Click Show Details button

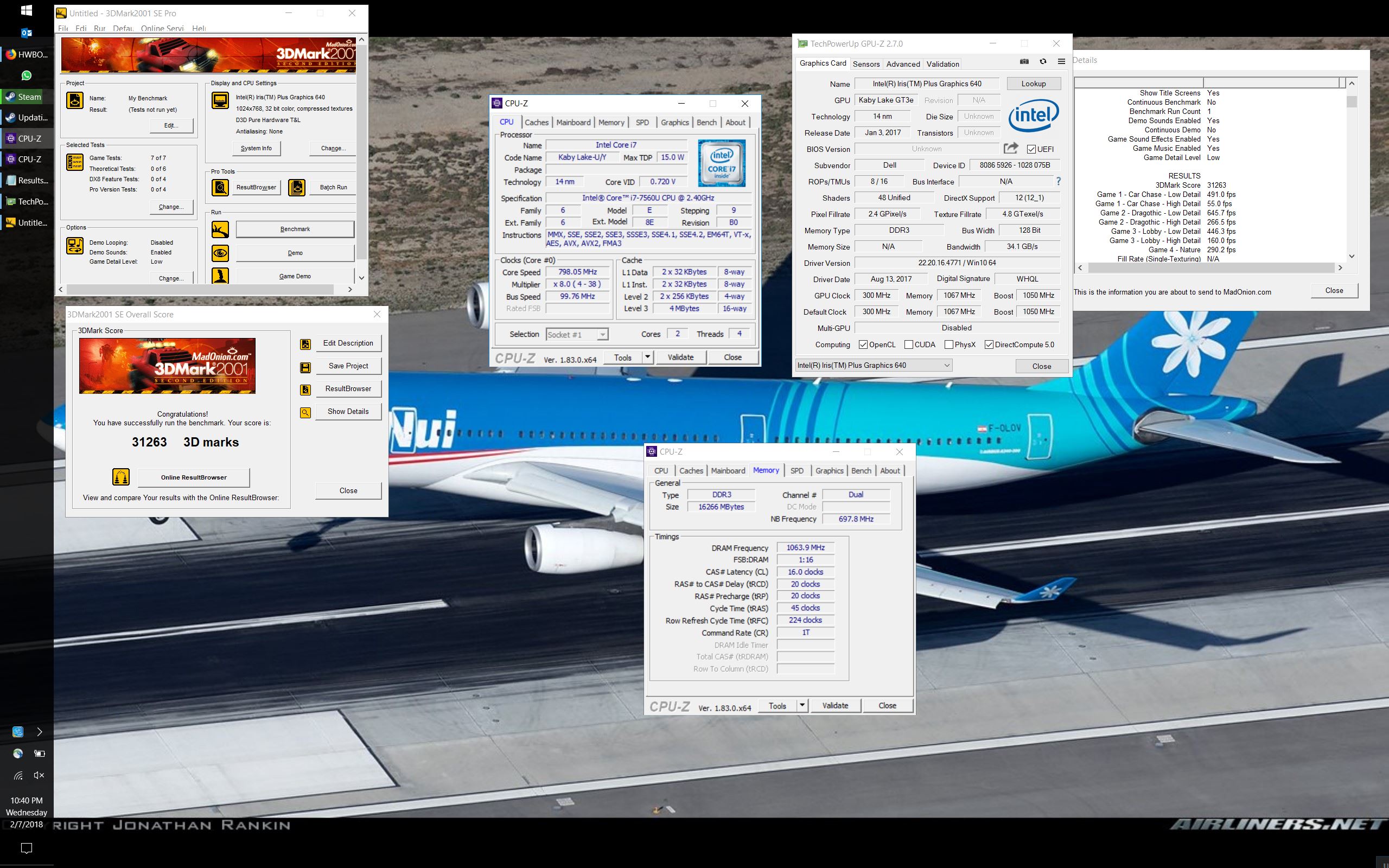pos(348,412)
